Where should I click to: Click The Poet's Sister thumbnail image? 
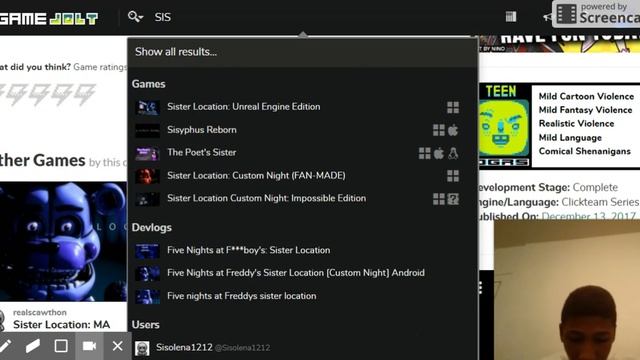coord(147,153)
